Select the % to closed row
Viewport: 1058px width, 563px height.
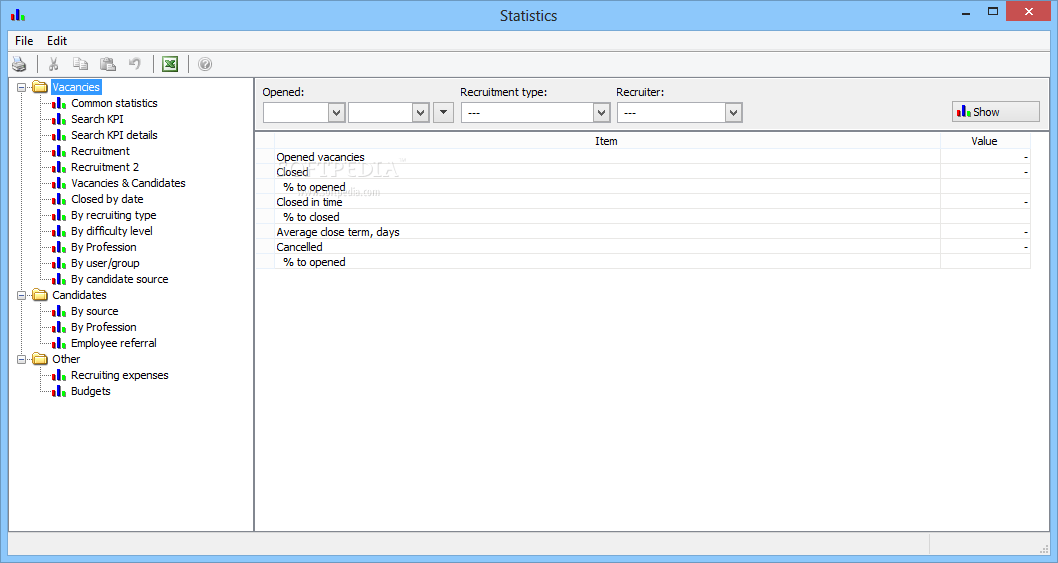point(643,217)
